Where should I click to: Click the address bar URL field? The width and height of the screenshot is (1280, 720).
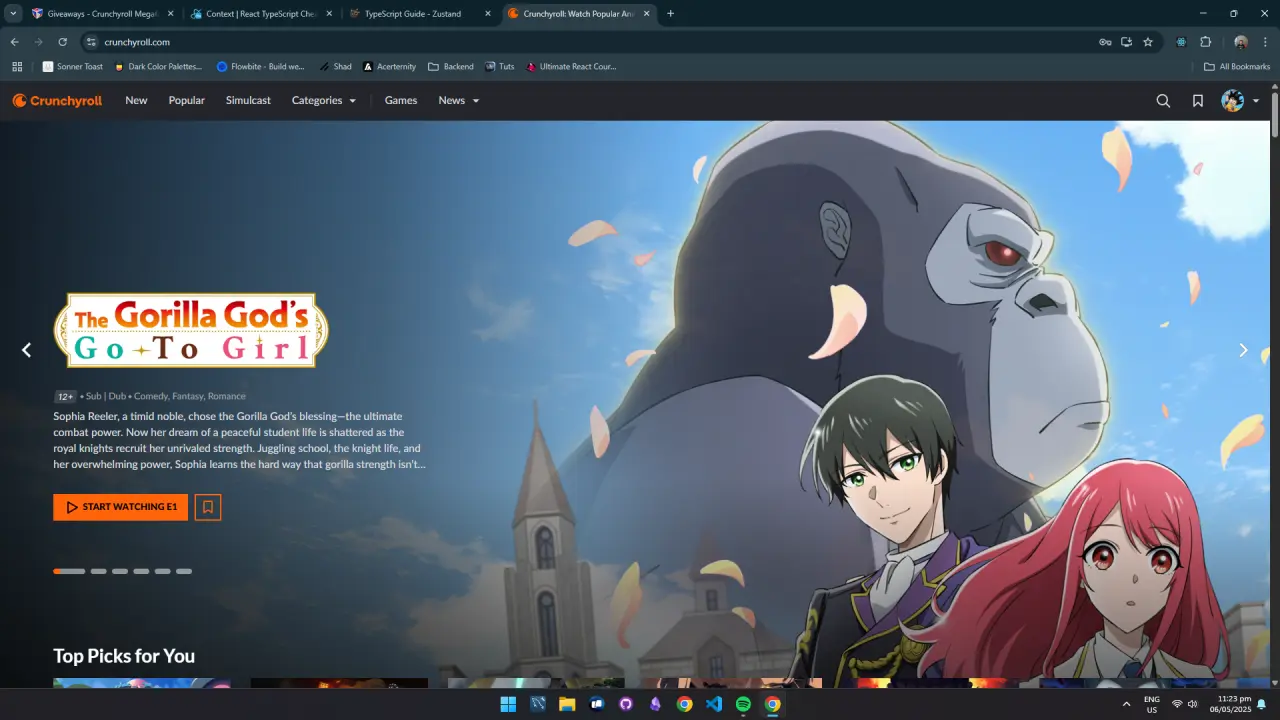[590, 42]
